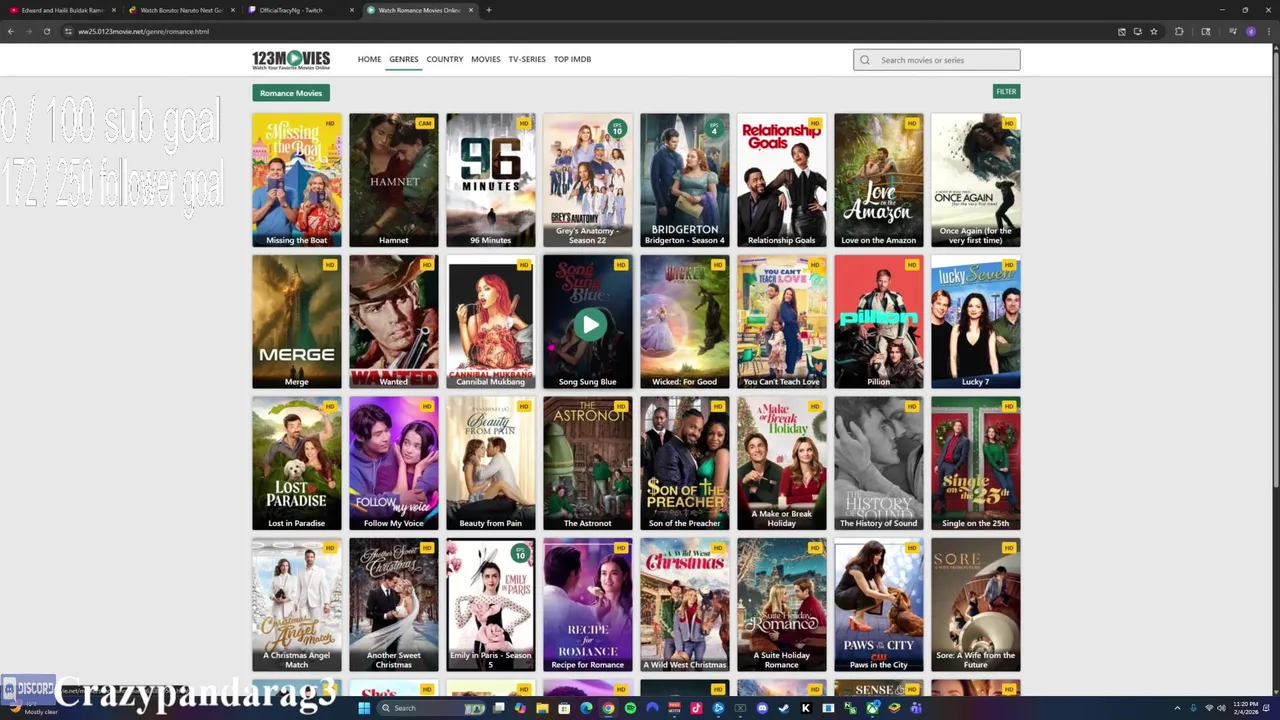Click the Pillion movie title link
1280x720 pixels.
879,381
